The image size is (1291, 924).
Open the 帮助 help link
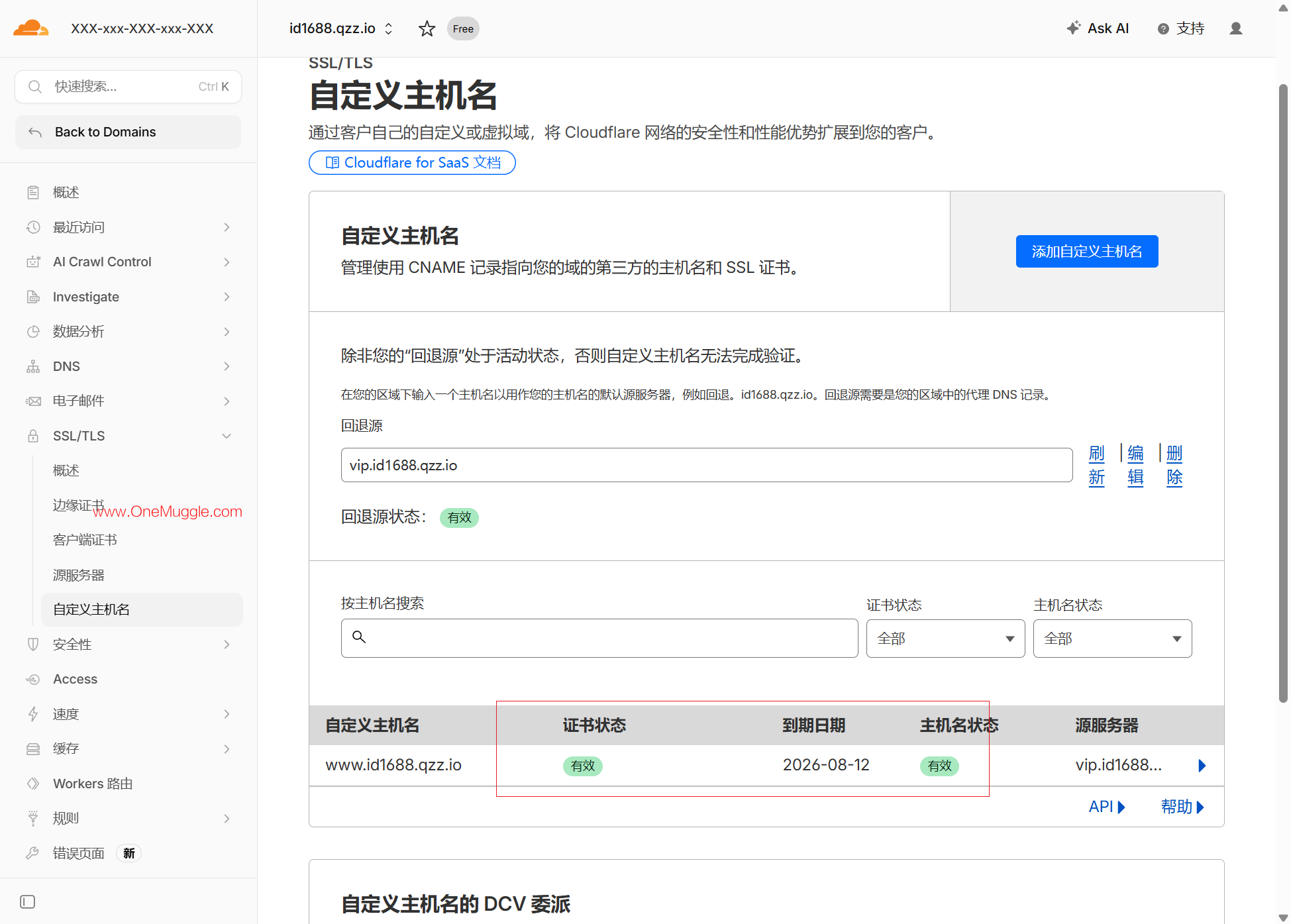tap(1182, 807)
